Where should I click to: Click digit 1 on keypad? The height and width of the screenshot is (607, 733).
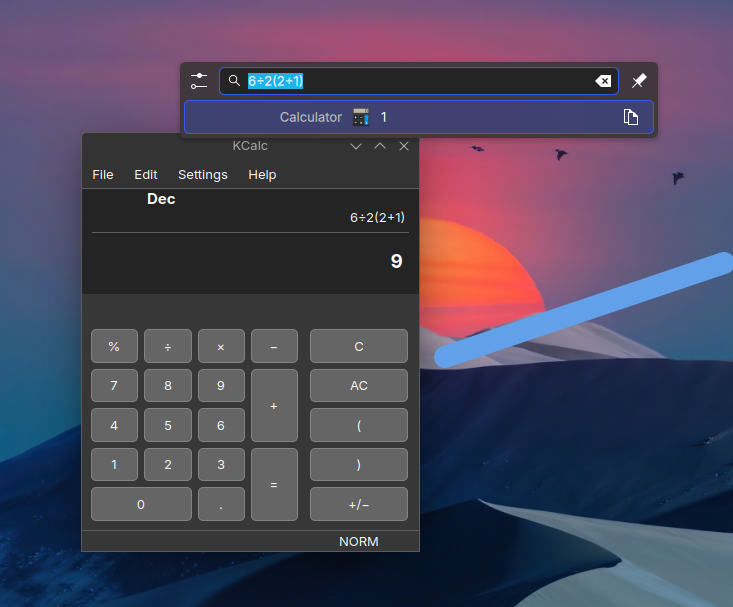[115, 464]
